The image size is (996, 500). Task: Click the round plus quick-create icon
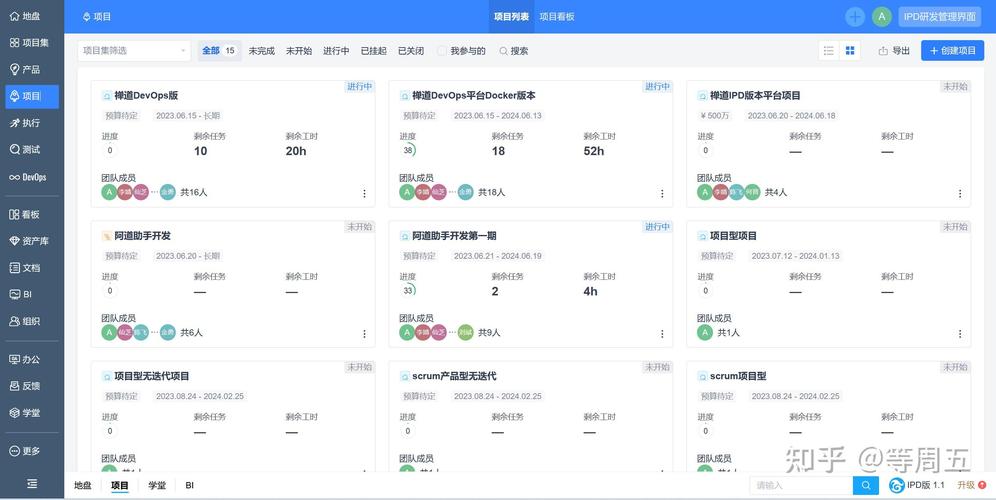coord(855,16)
